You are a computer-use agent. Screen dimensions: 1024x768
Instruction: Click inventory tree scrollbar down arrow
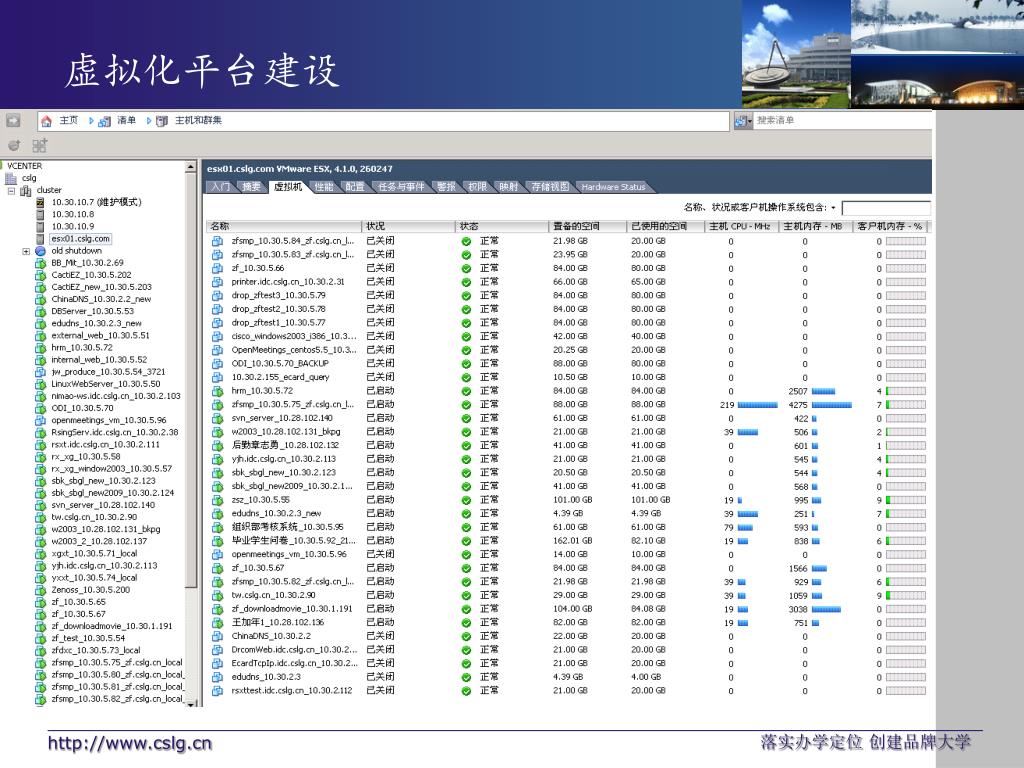tap(191, 703)
